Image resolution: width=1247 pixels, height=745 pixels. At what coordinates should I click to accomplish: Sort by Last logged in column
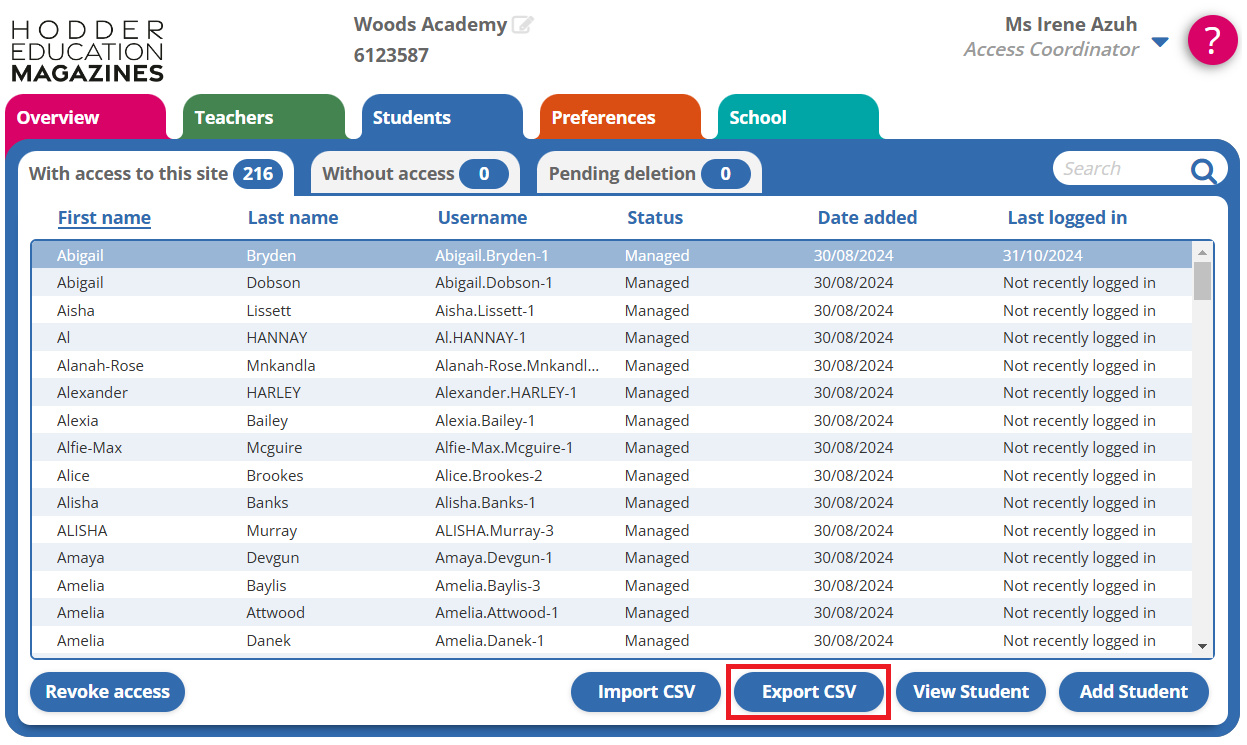pos(1067,218)
